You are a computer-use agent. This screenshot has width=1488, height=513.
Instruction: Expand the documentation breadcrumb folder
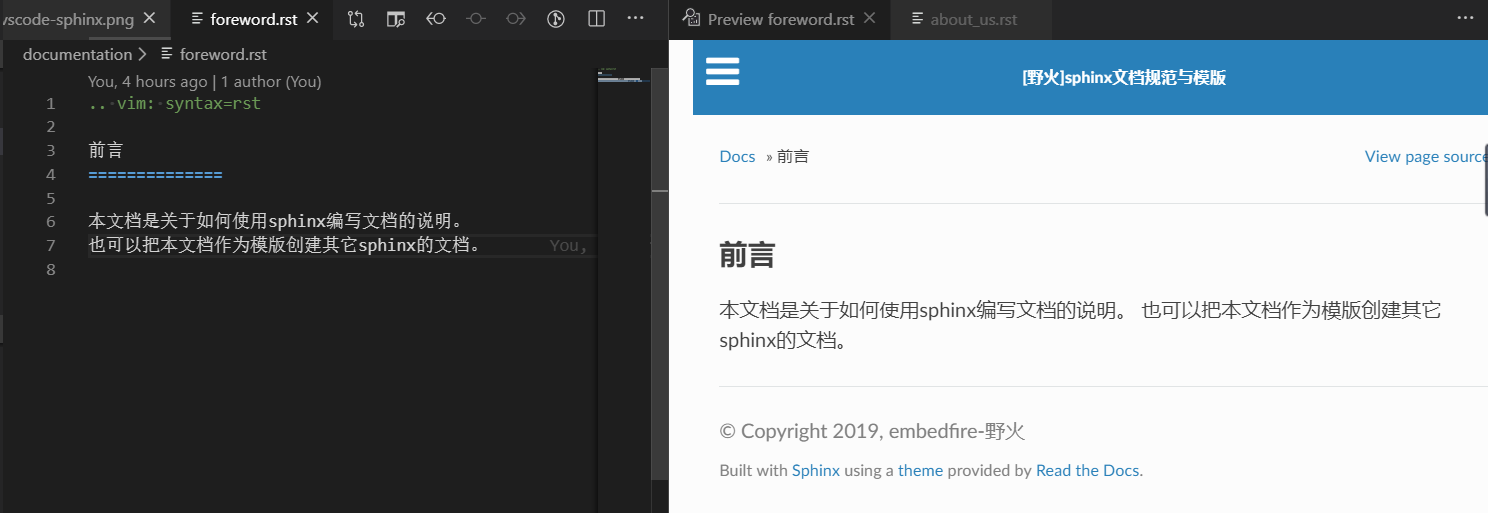tap(77, 54)
